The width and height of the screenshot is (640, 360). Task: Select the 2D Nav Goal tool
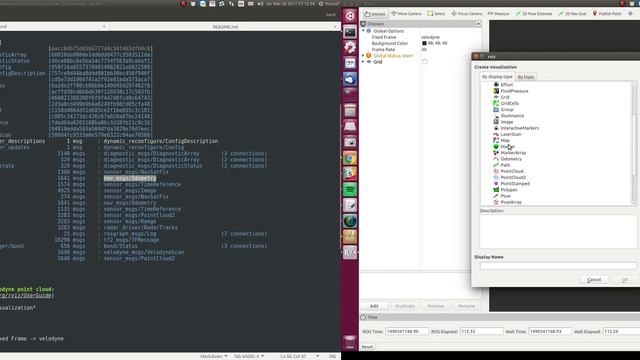[572, 14]
